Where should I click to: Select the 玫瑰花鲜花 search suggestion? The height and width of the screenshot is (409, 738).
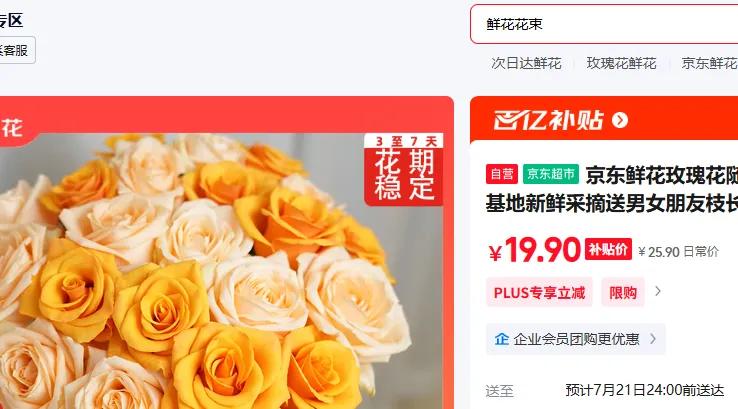click(x=621, y=63)
